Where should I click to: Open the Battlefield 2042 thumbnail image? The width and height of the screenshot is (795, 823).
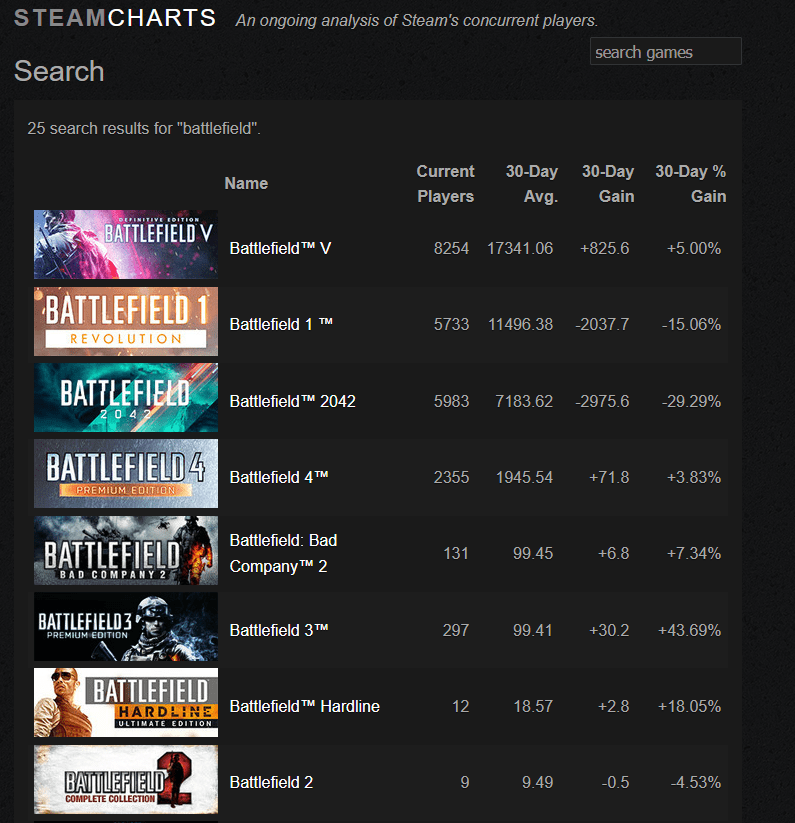(x=126, y=397)
